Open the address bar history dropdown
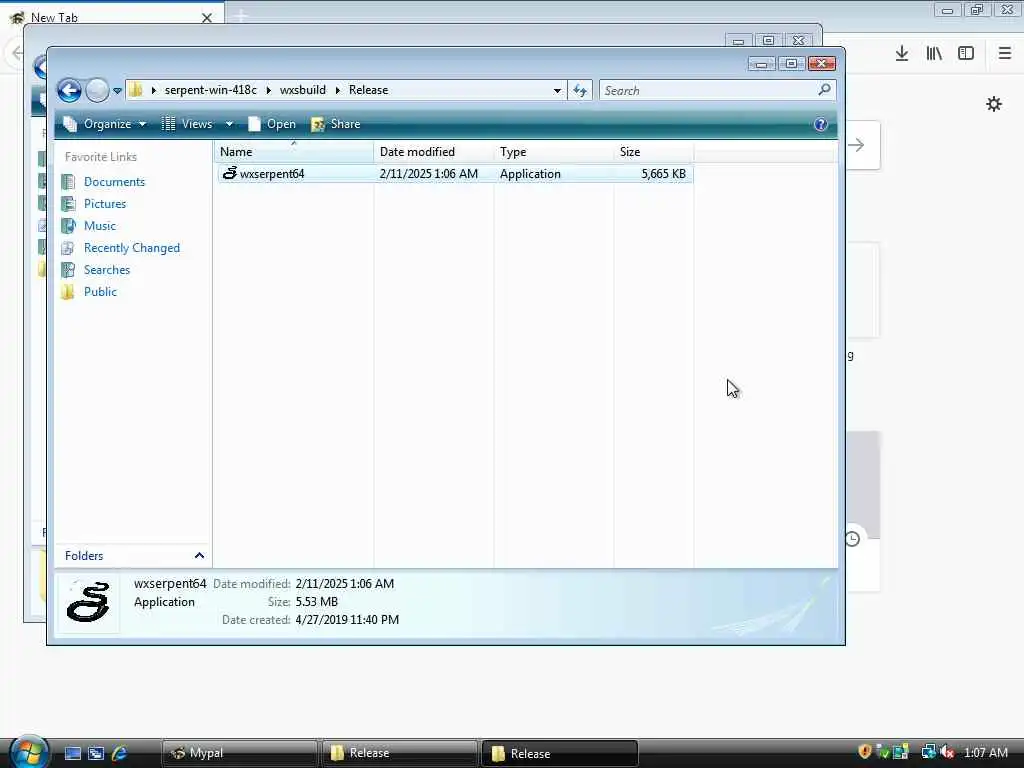 [557, 91]
